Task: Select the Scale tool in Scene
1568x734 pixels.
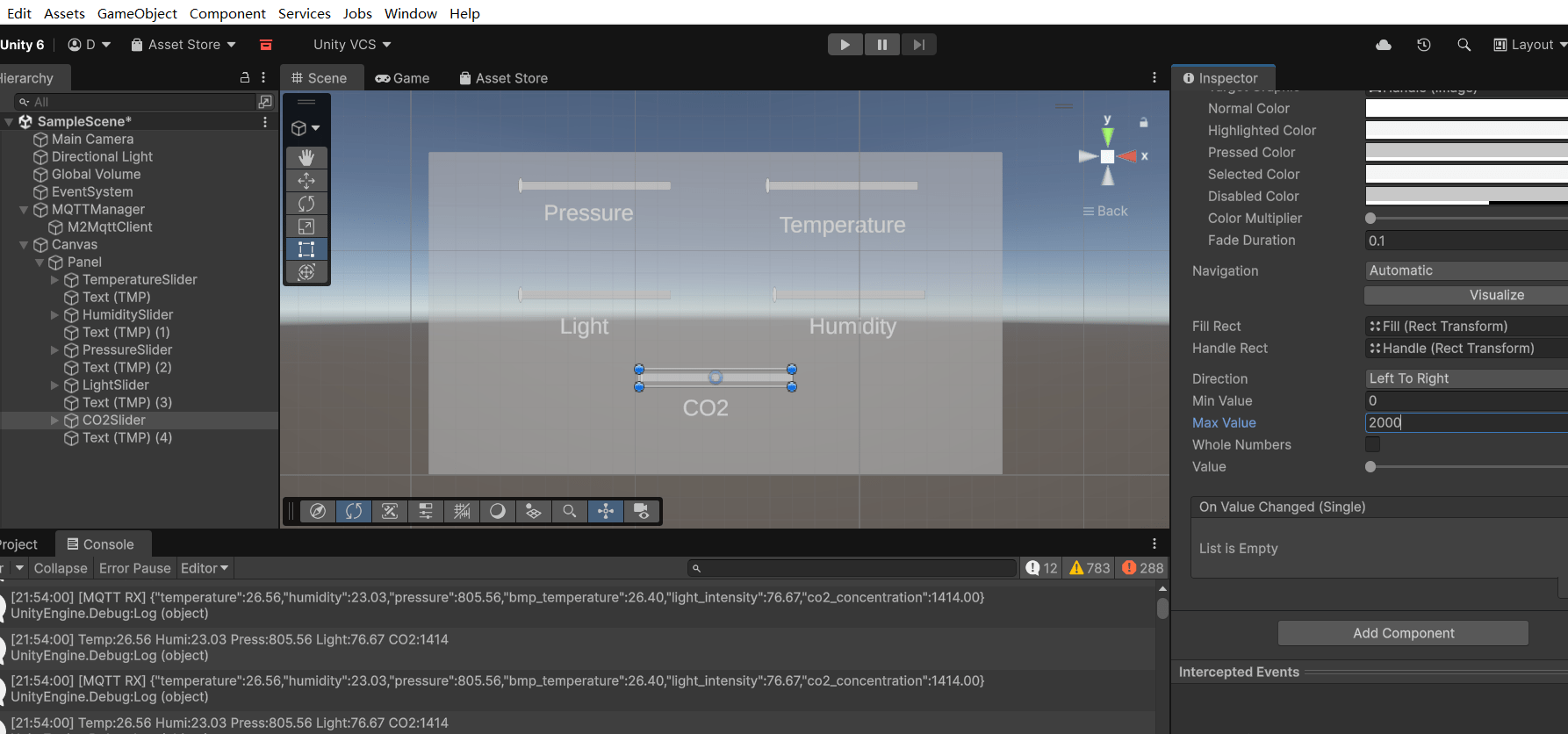Action: [306, 227]
